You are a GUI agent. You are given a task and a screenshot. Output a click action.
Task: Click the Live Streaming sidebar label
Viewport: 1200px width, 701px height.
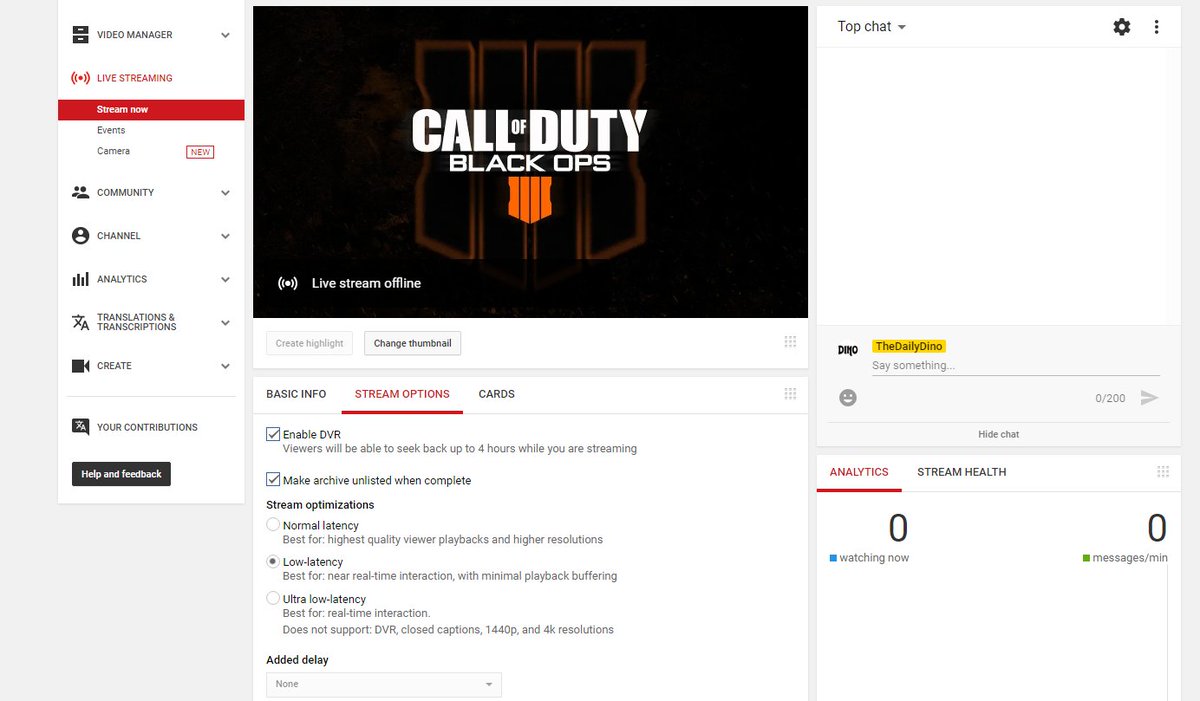pyautogui.click(x=135, y=78)
